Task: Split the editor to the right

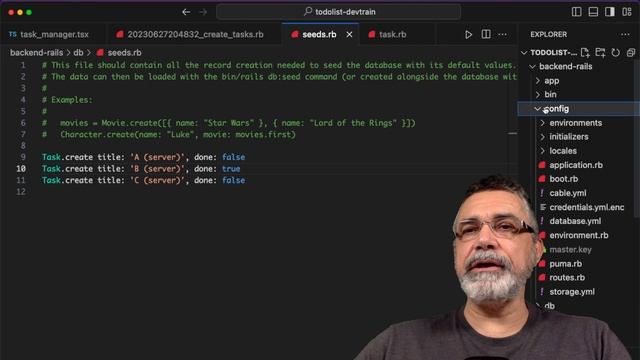Action: pos(486,34)
